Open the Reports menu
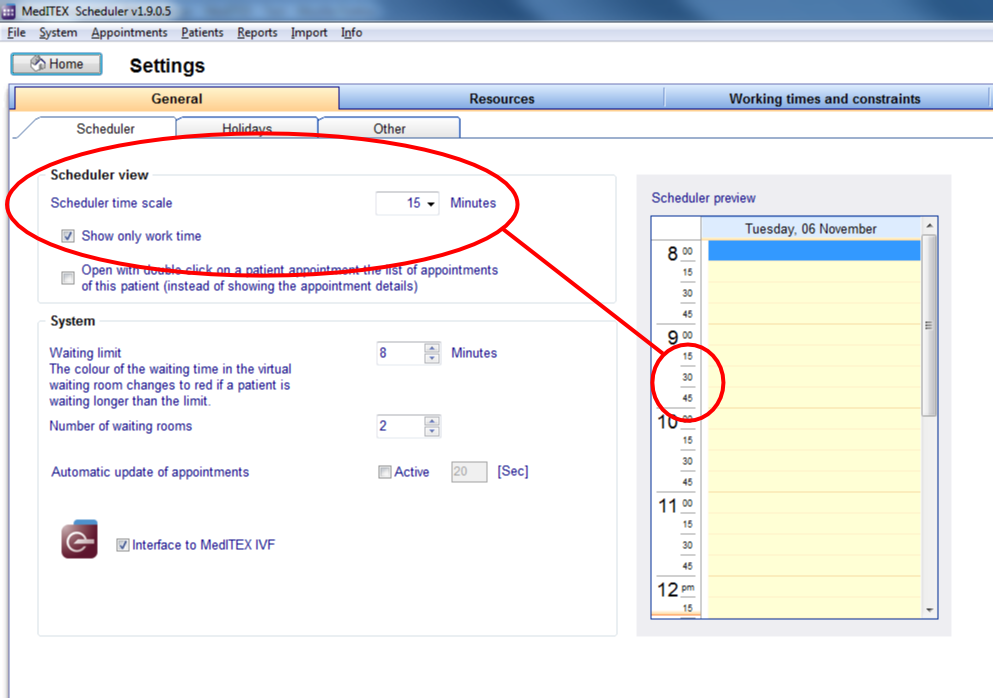Image resolution: width=993 pixels, height=698 pixels. 257,32
